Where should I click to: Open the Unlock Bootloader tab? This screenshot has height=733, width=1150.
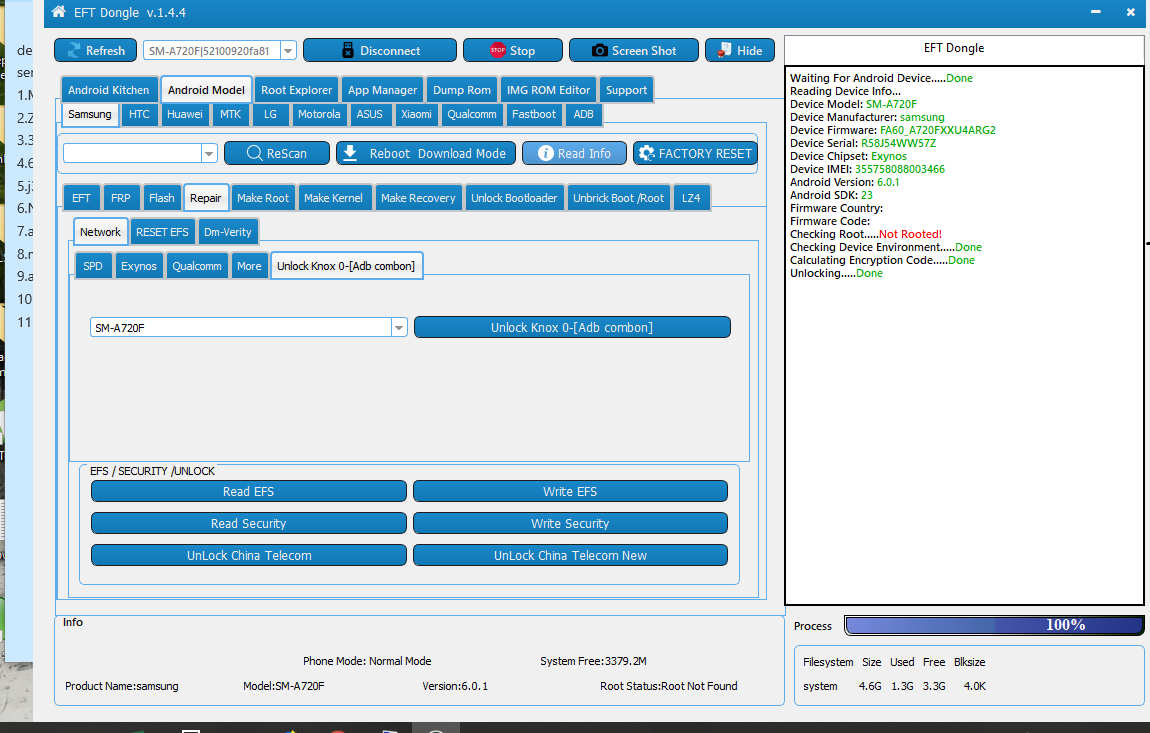(x=514, y=198)
